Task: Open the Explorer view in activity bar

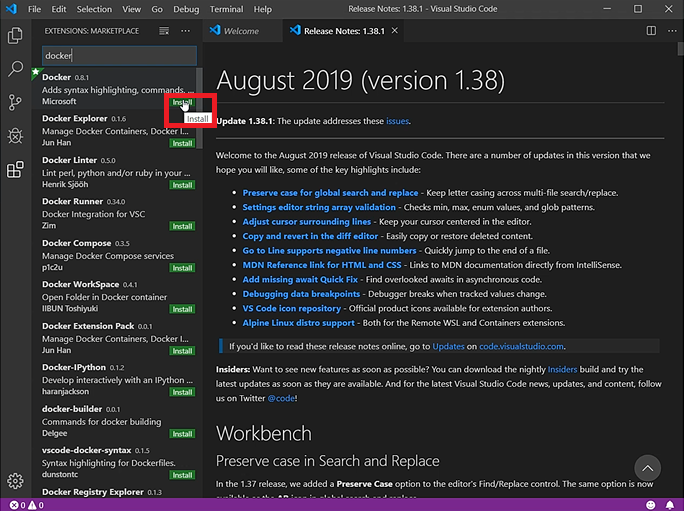Action: click(x=15, y=36)
